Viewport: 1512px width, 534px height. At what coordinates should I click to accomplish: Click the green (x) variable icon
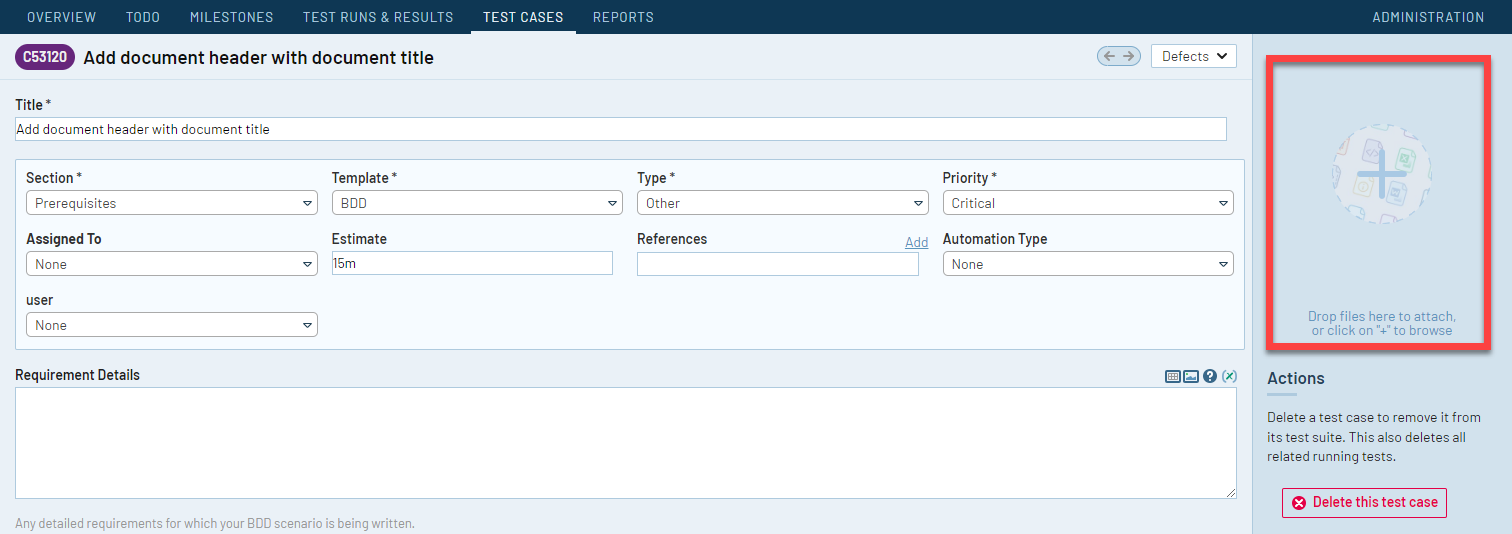pyautogui.click(x=1229, y=376)
